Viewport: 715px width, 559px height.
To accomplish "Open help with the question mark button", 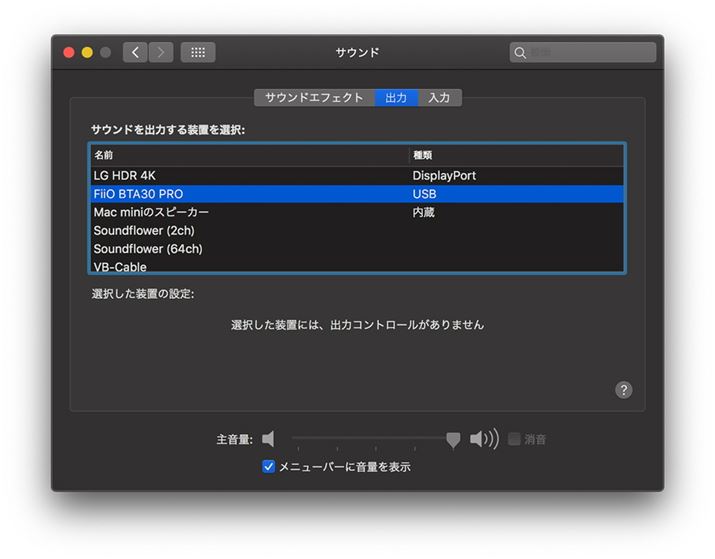I will [x=623, y=390].
